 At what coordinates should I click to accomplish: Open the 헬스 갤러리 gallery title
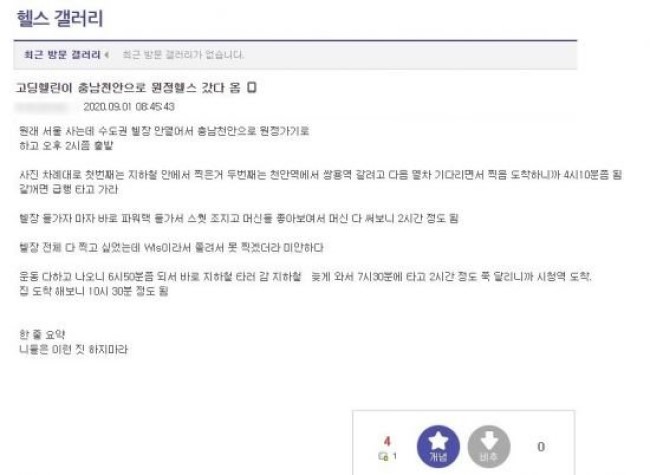tap(60, 19)
